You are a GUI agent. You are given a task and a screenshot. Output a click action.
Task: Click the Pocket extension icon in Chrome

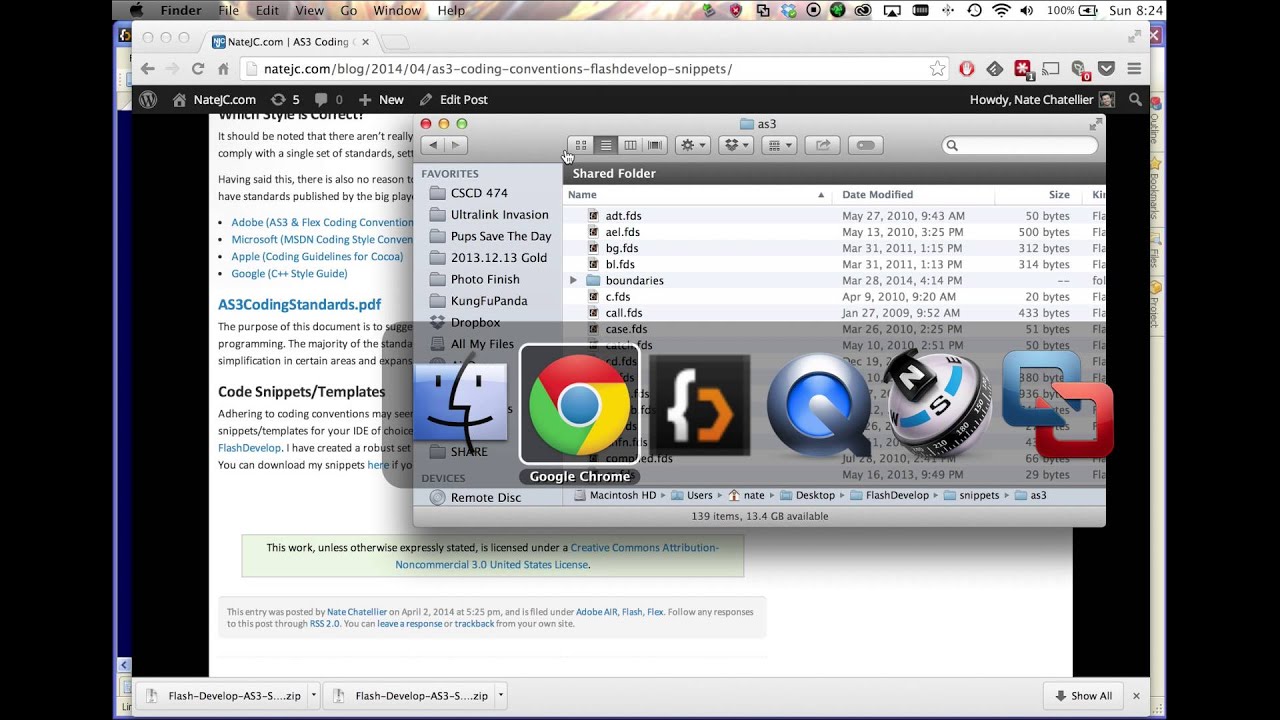coord(1107,69)
